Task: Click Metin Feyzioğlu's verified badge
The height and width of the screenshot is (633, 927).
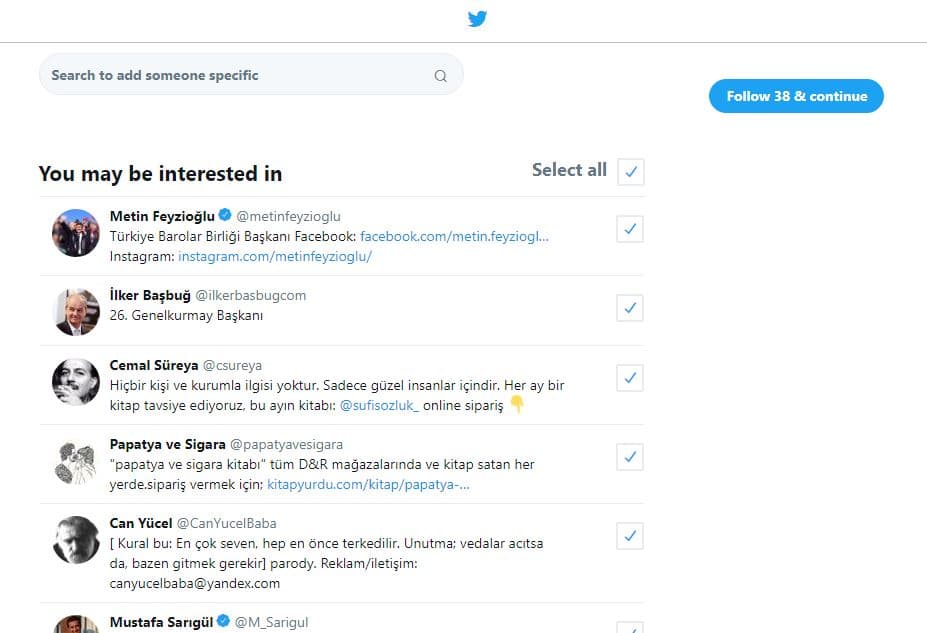Action: click(x=225, y=215)
